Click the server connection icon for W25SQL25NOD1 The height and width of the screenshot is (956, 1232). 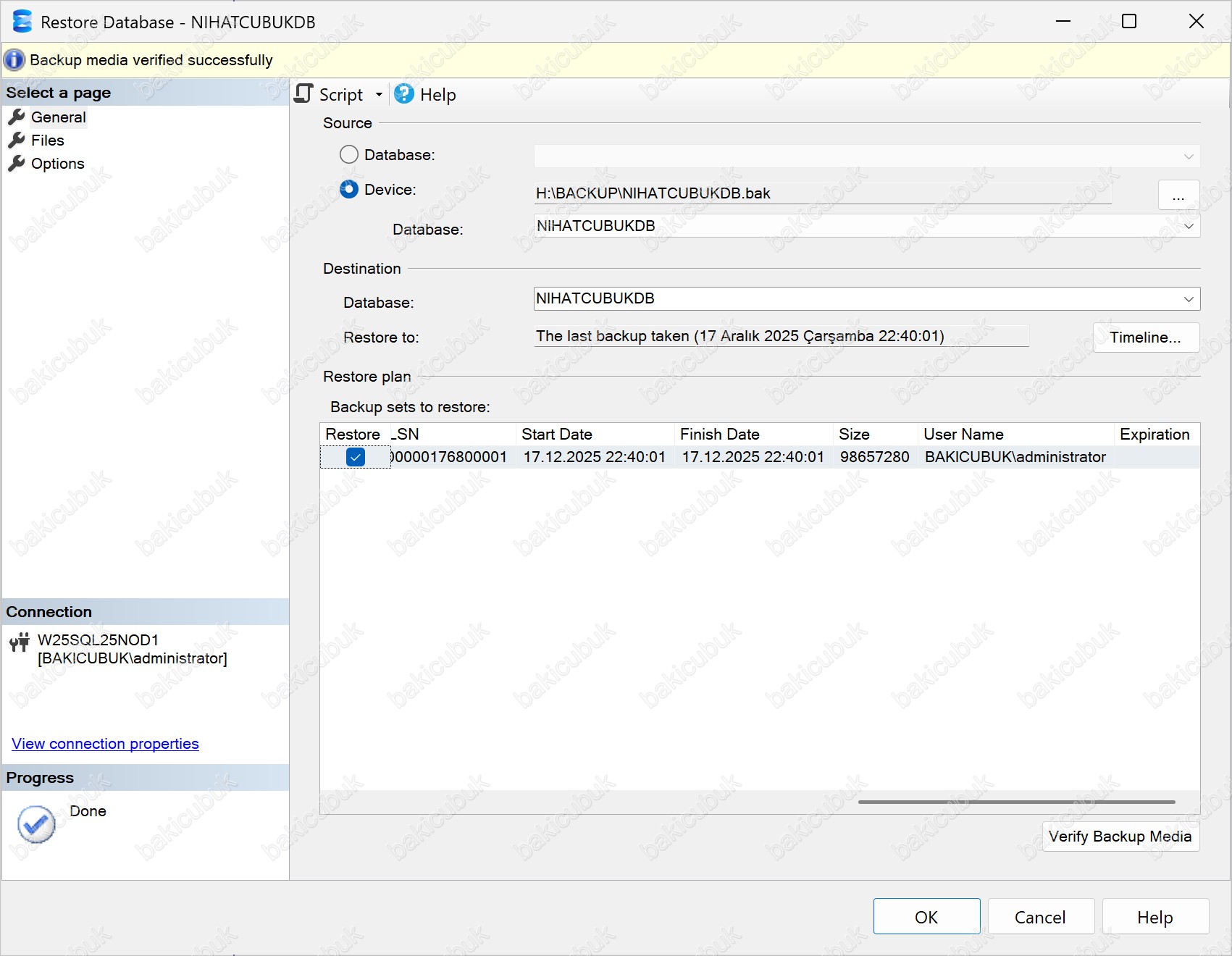pyautogui.click(x=20, y=642)
